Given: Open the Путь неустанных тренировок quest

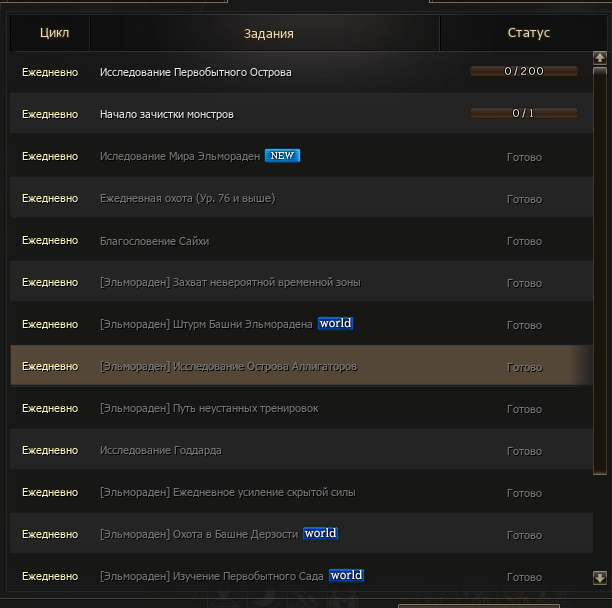Looking at the screenshot, I should [209, 408].
